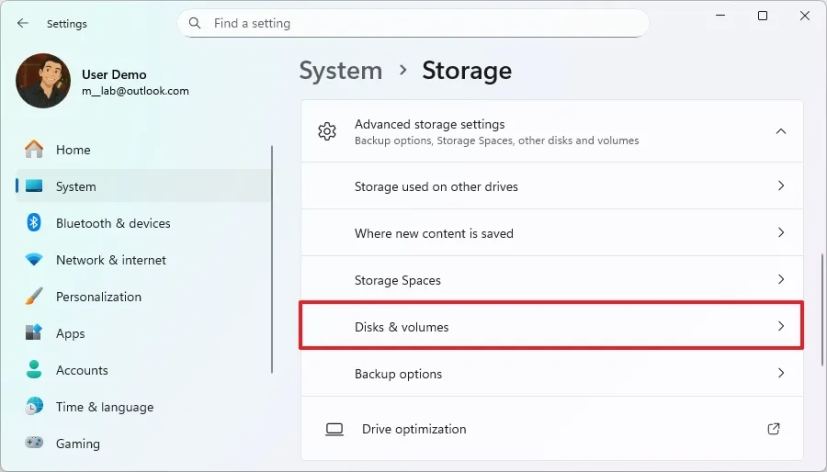This screenshot has height=472, width=827.
Task: Open the Disks & volumes page
Action: (551, 327)
